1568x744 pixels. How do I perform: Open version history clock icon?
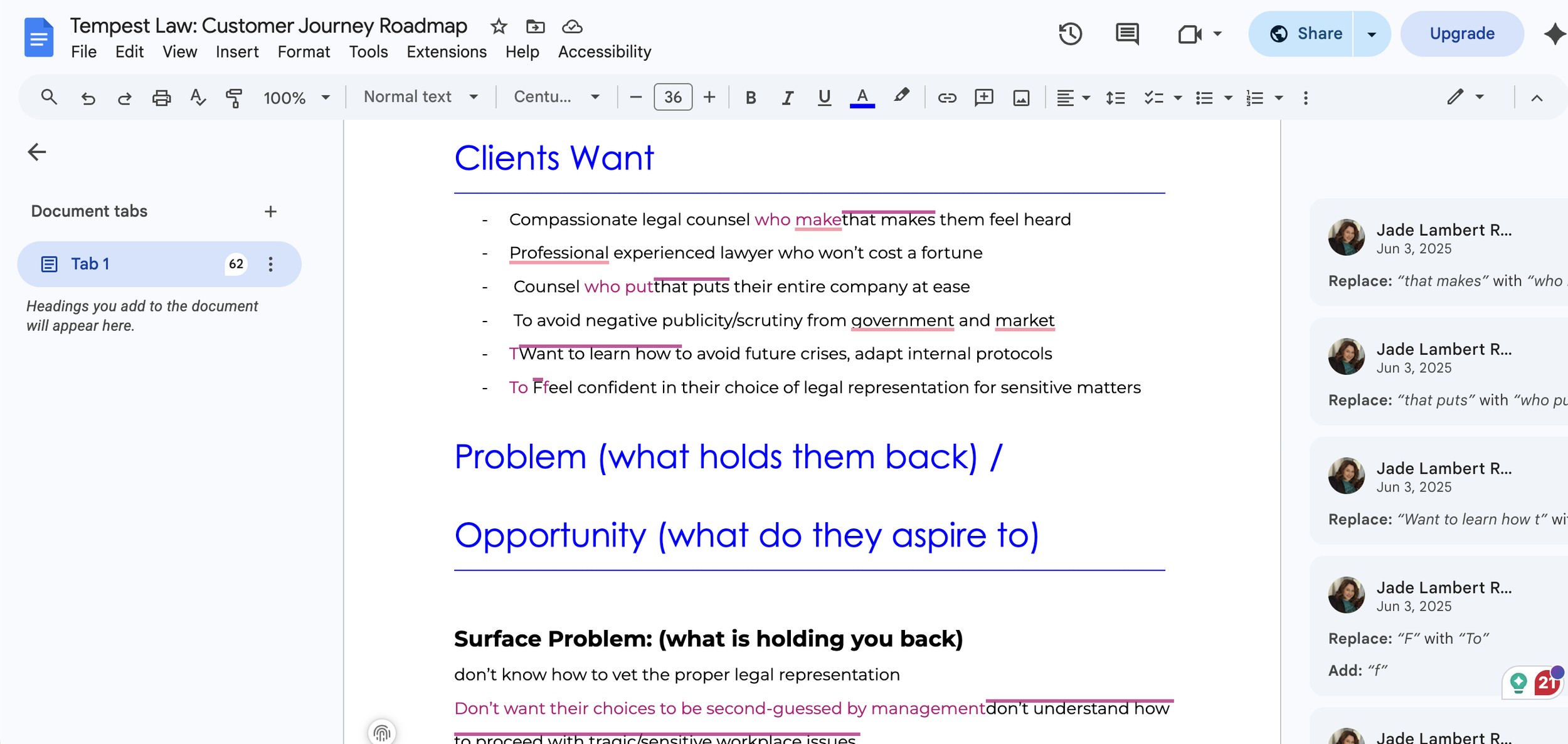click(1071, 34)
